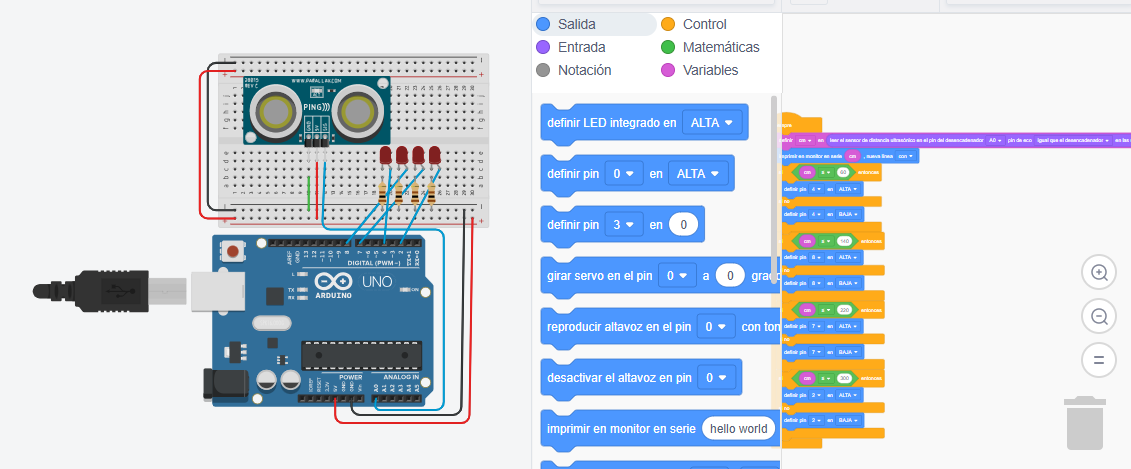Open ALTA dropdown in definir LED integrado block
The height and width of the screenshot is (469, 1131).
pos(712,123)
